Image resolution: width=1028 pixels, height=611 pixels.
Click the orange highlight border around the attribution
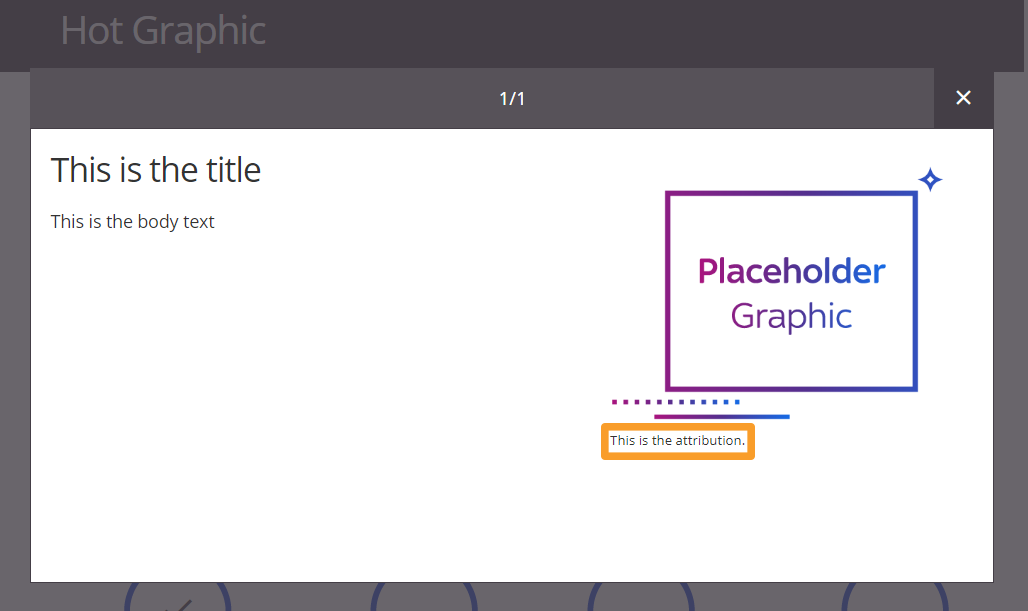[677, 423]
